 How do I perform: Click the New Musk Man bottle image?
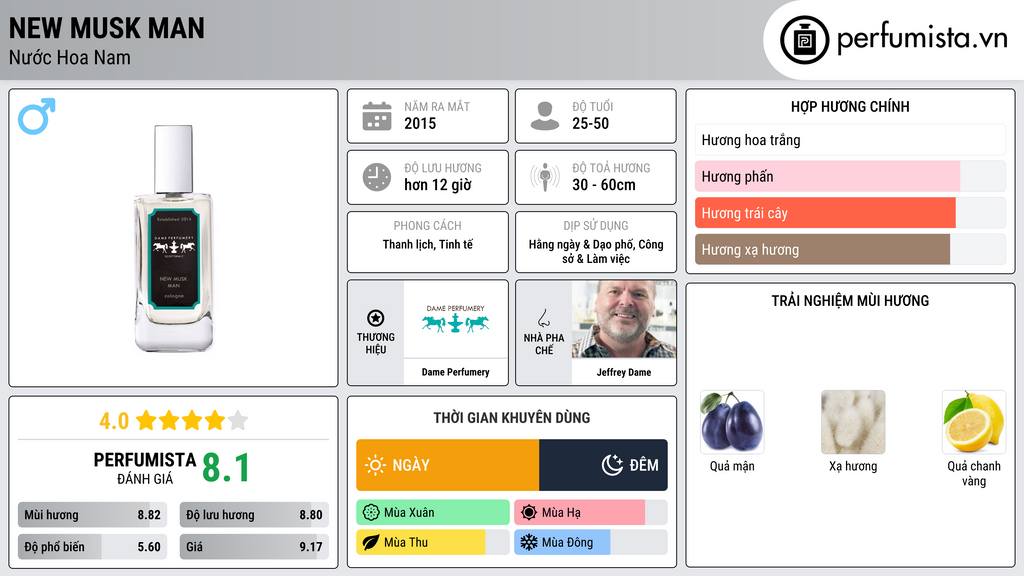point(174,238)
